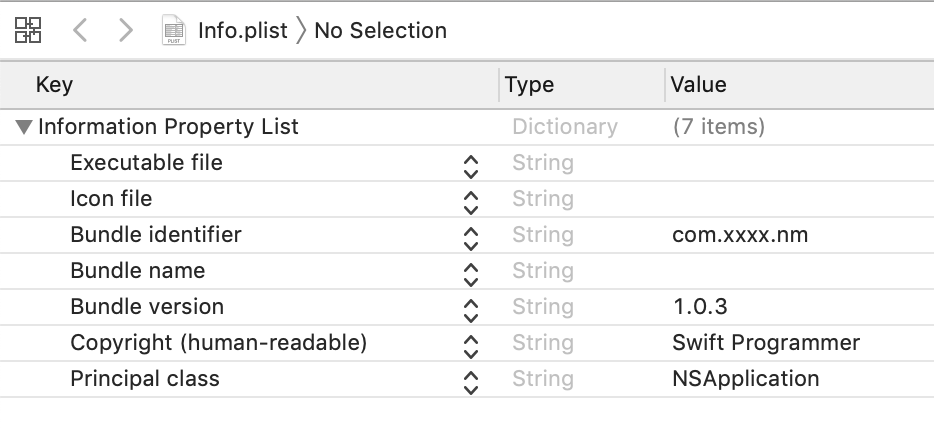This screenshot has height=430, width=934.
Task: Open key stepper for Principal class
Action: (x=471, y=381)
